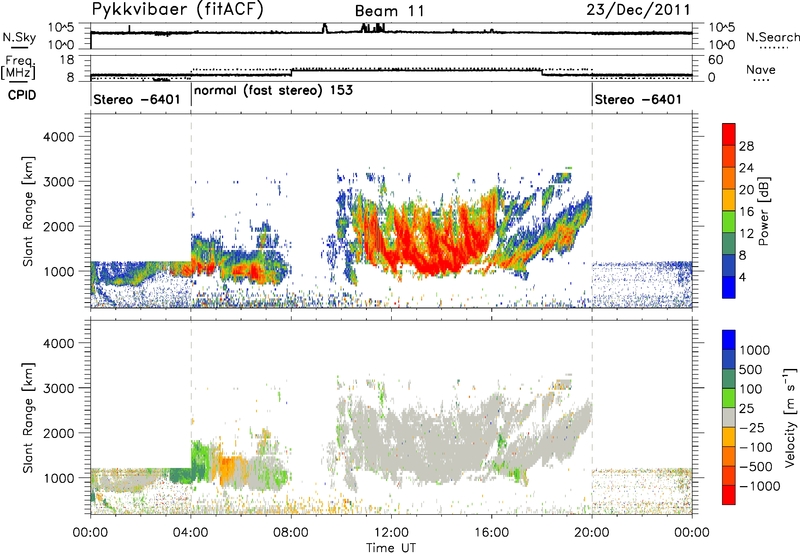The width and height of the screenshot is (800, 554).
Task: Click the frequency step-up at 08:00 in Freq plot
Action: tap(291, 72)
